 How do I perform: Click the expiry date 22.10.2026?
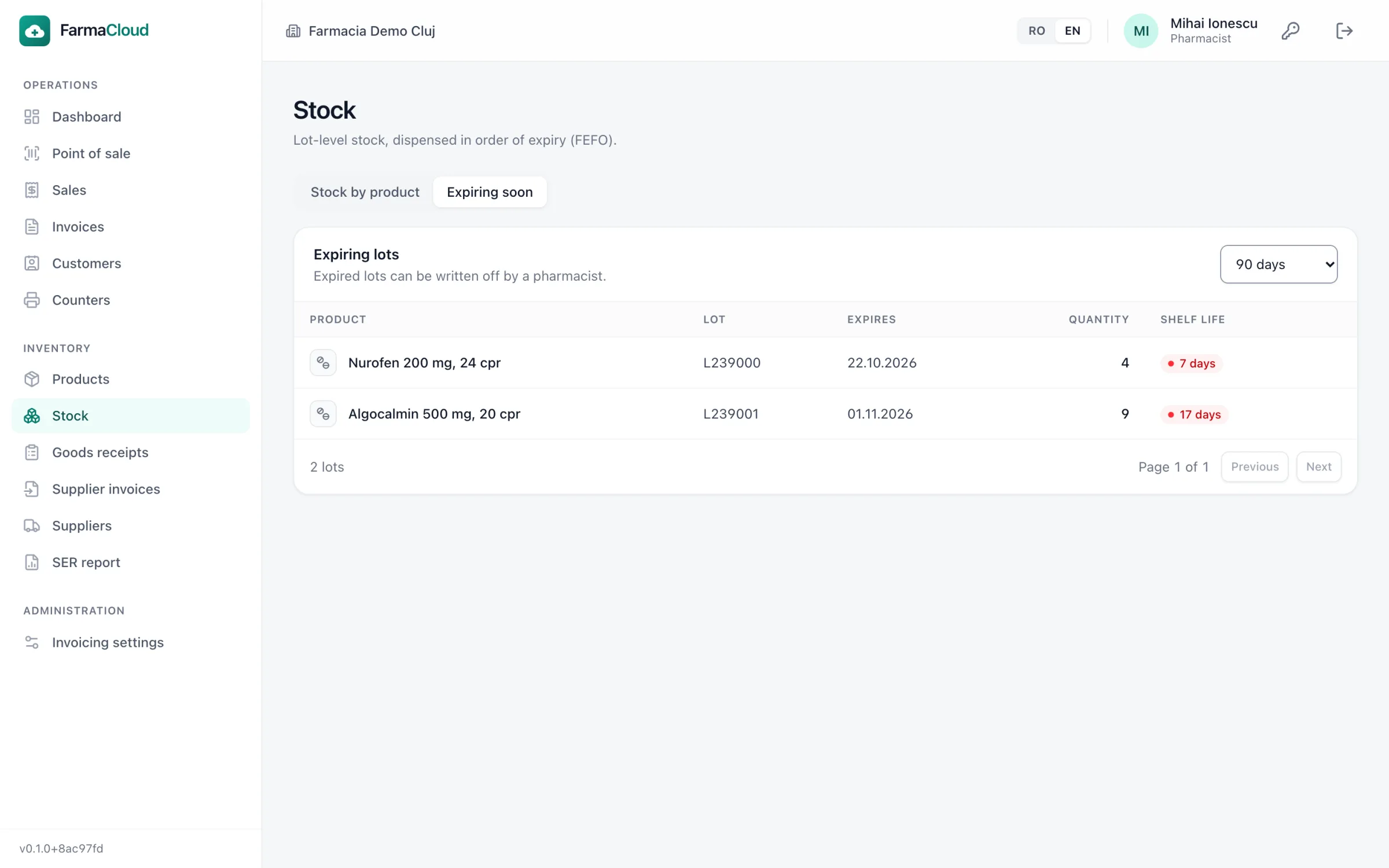coord(881,363)
